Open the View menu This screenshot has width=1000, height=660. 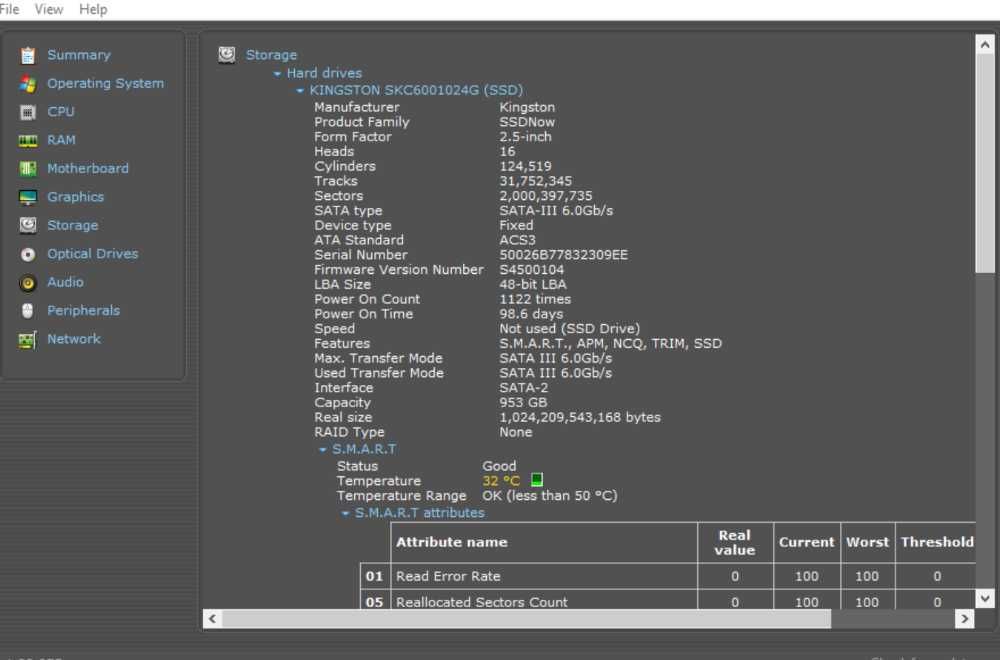(x=48, y=10)
